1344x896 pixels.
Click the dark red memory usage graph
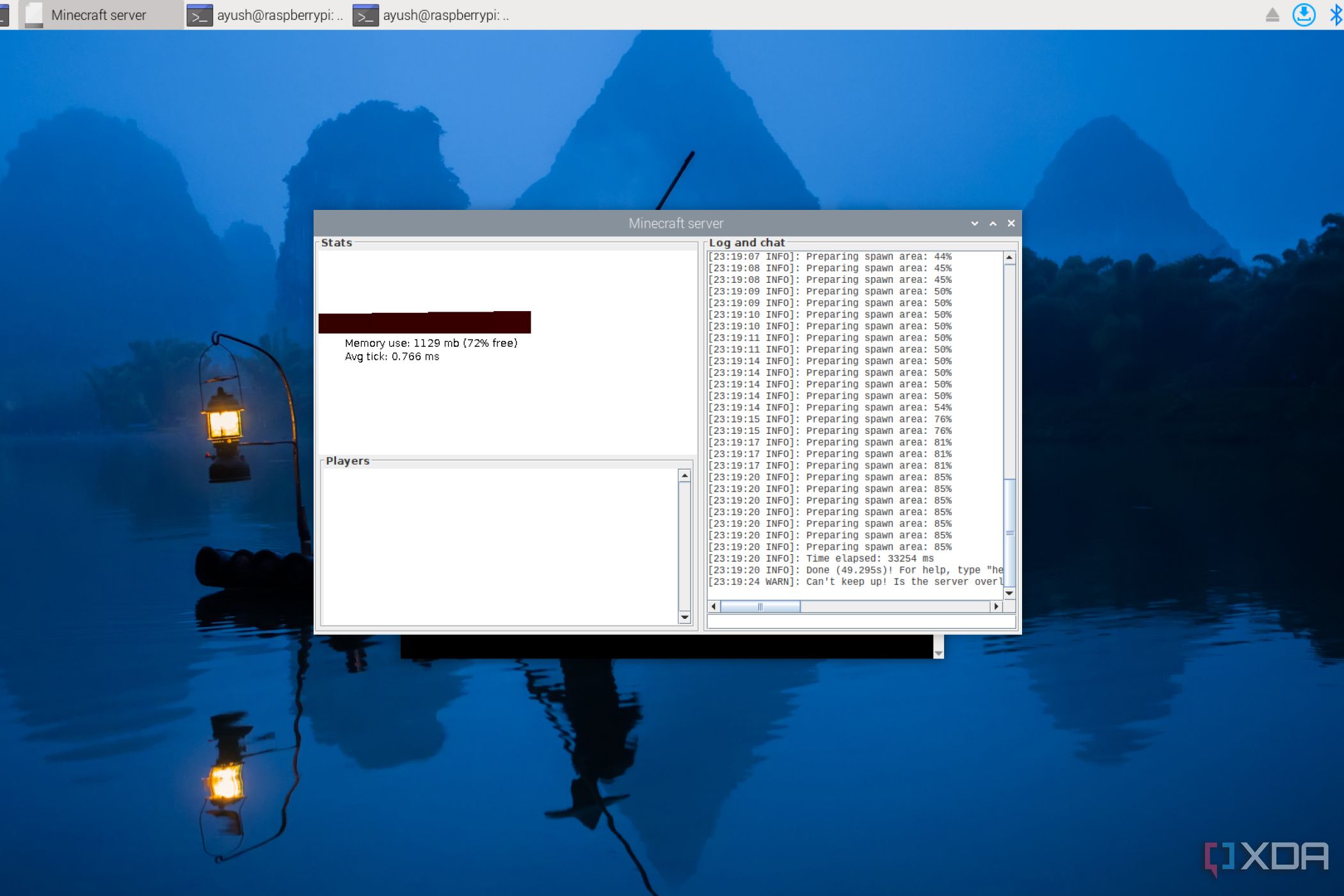(424, 322)
